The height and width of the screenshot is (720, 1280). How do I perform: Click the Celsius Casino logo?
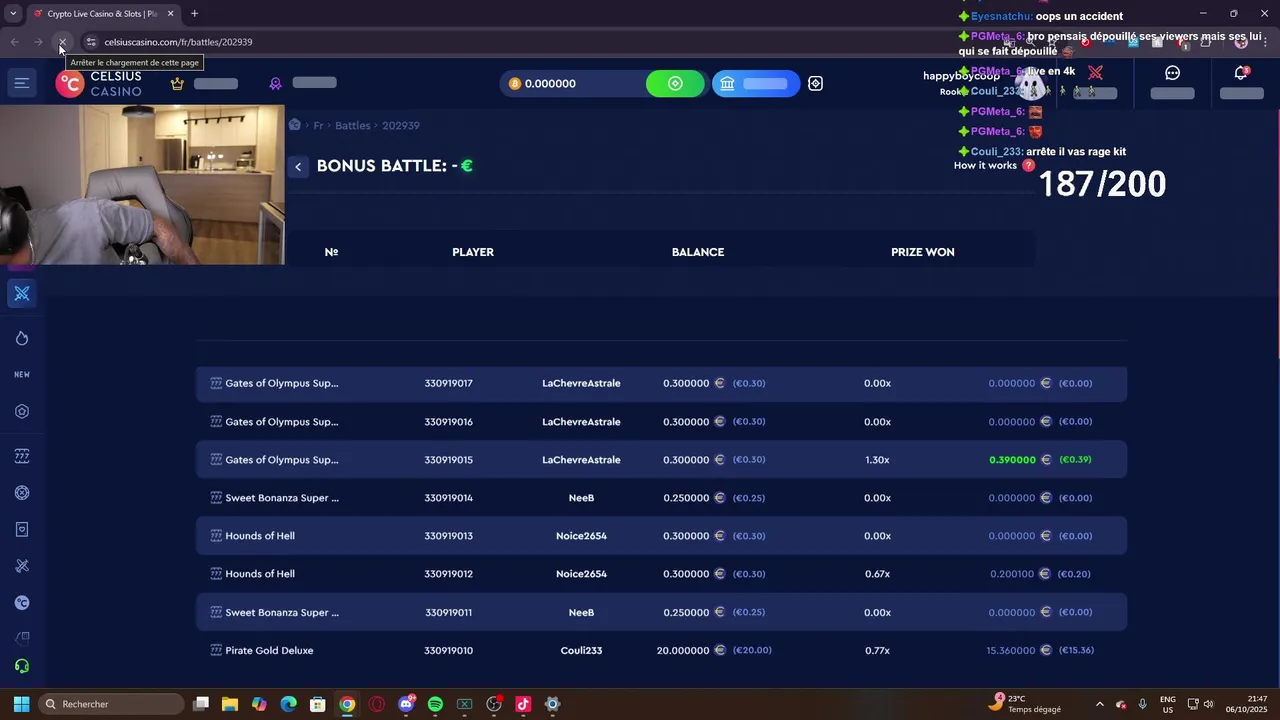click(99, 84)
